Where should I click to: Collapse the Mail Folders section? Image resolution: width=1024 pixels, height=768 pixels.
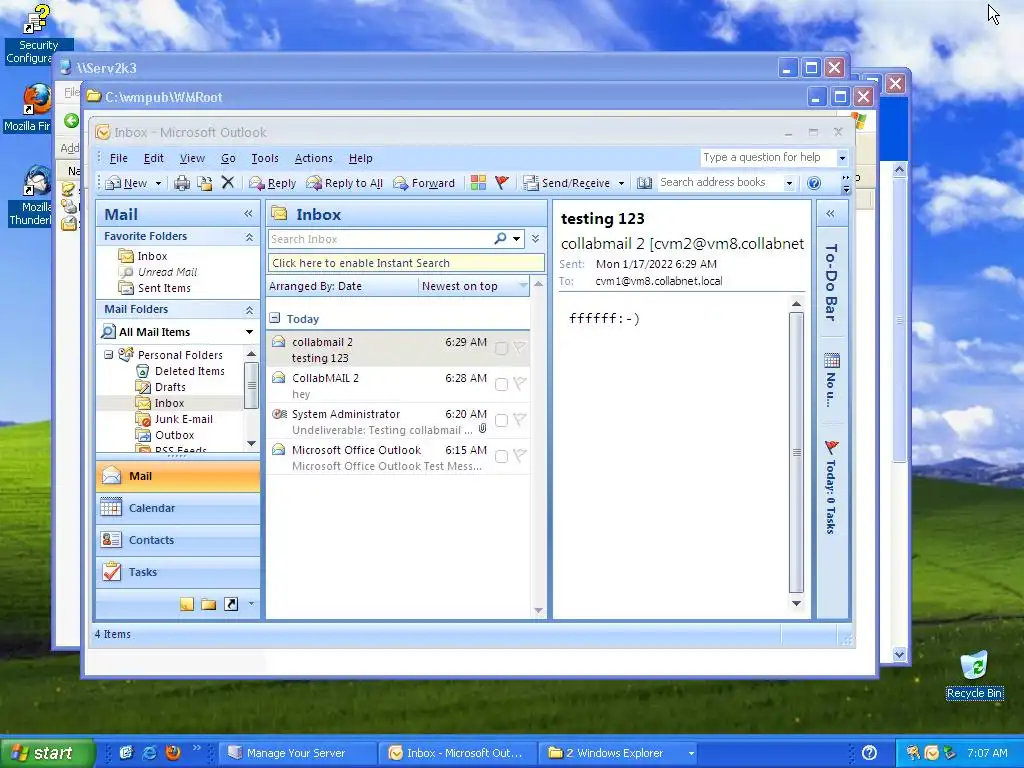click(x=249, y=310)
